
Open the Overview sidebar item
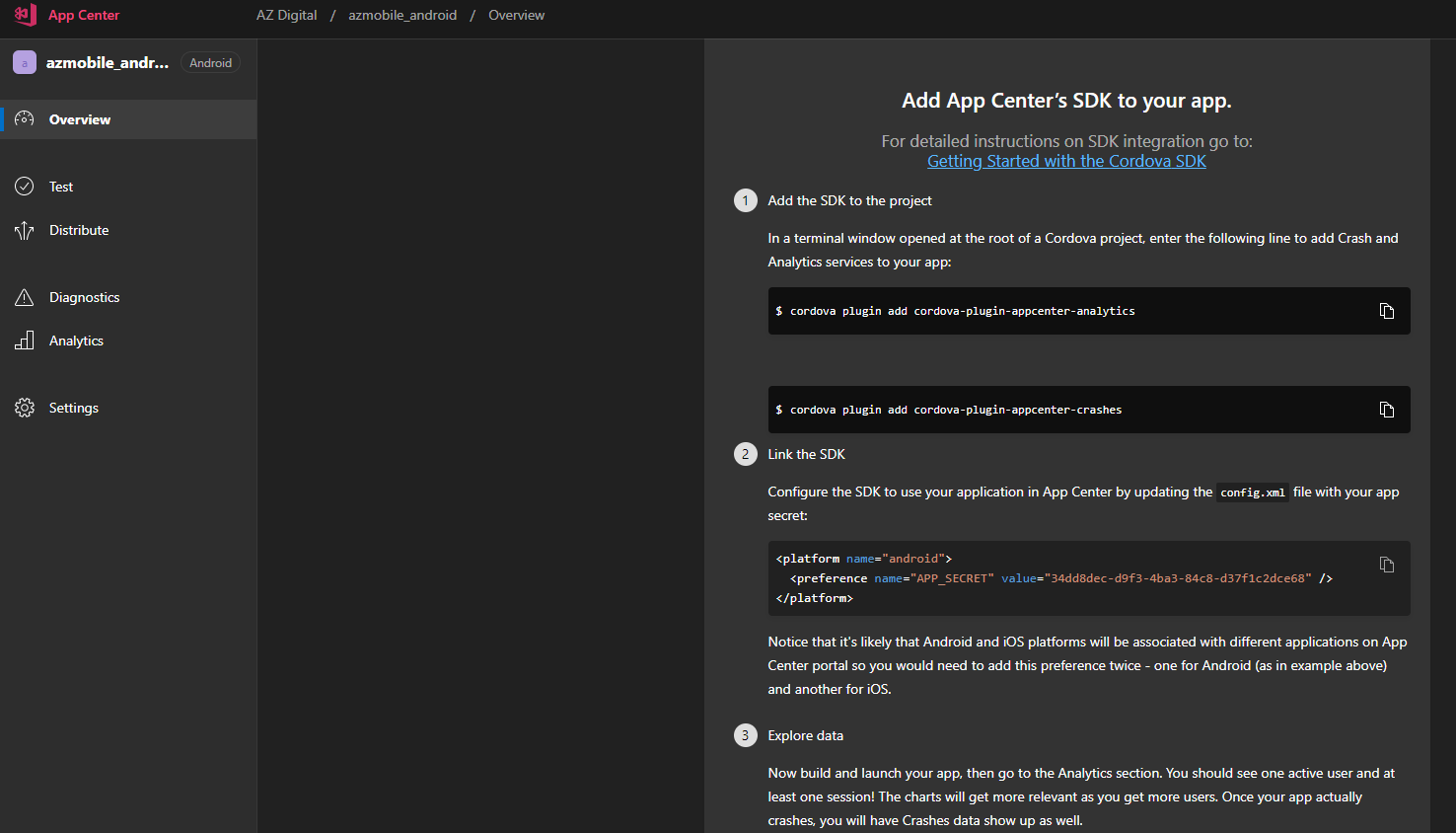pyautogui.click(x=128, y=119)
